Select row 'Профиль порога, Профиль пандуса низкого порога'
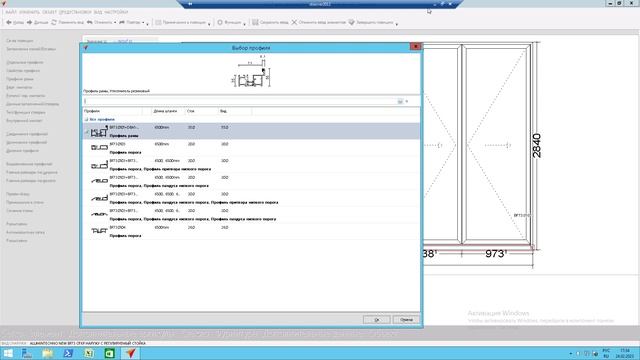The height and width of the screenshot is (360, 640). [251, 182]
